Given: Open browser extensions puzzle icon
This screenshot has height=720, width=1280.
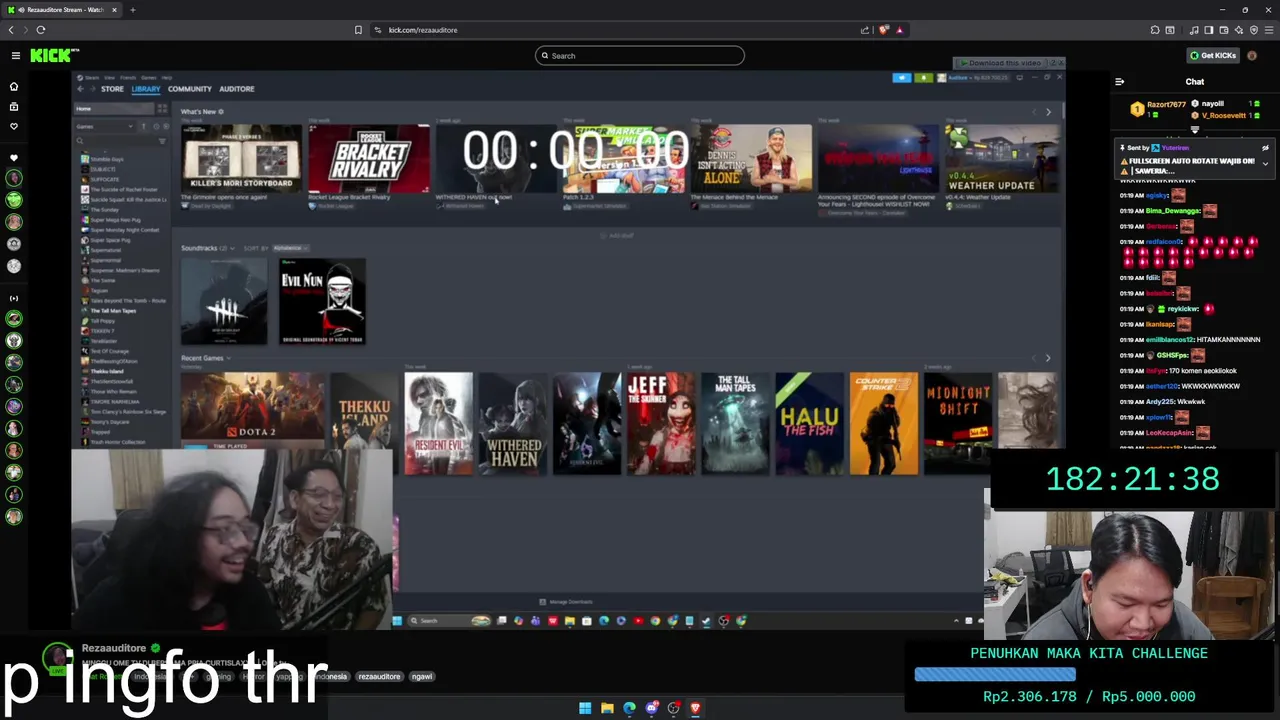Looking at the screenshot, I should tap(1155, 30).
